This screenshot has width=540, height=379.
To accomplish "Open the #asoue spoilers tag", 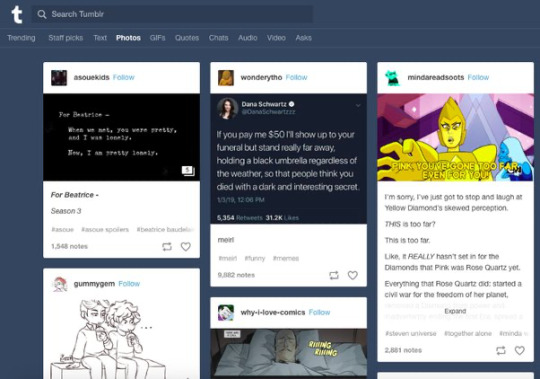I will tap(105, 230).
